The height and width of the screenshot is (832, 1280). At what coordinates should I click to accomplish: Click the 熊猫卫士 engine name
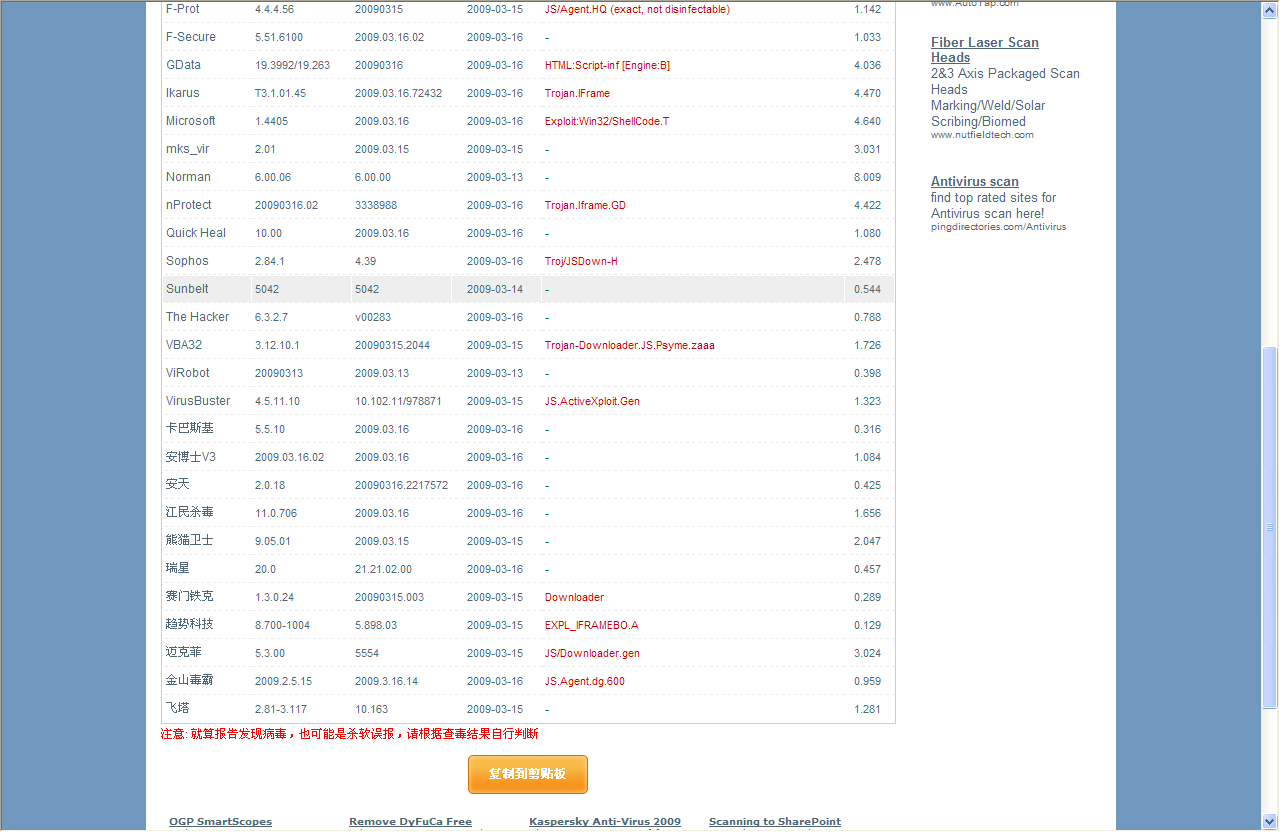click(190, 540)
